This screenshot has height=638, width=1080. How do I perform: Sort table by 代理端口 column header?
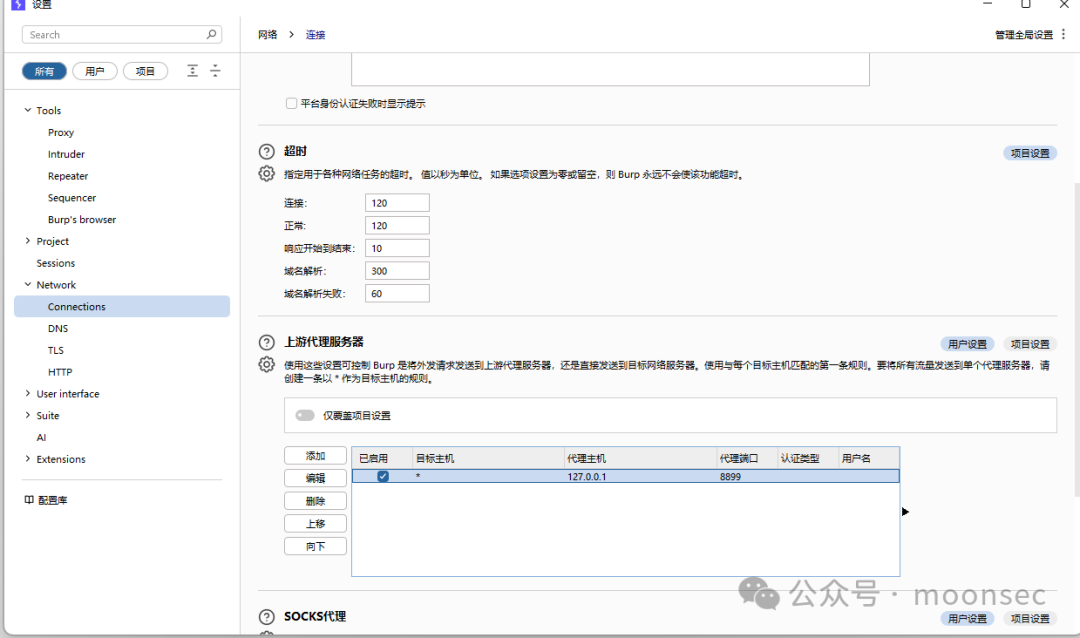pos(747,458)
